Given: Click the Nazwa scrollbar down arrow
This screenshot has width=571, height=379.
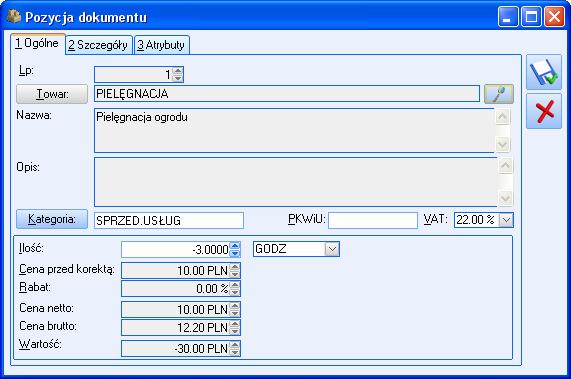Looking at the screenshot, I should click(x=503, y=145).
